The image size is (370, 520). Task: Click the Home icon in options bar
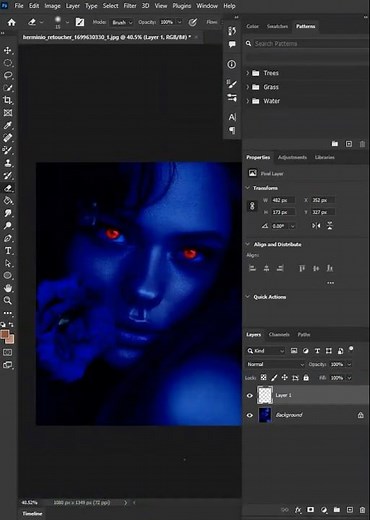tap(12, 22)
